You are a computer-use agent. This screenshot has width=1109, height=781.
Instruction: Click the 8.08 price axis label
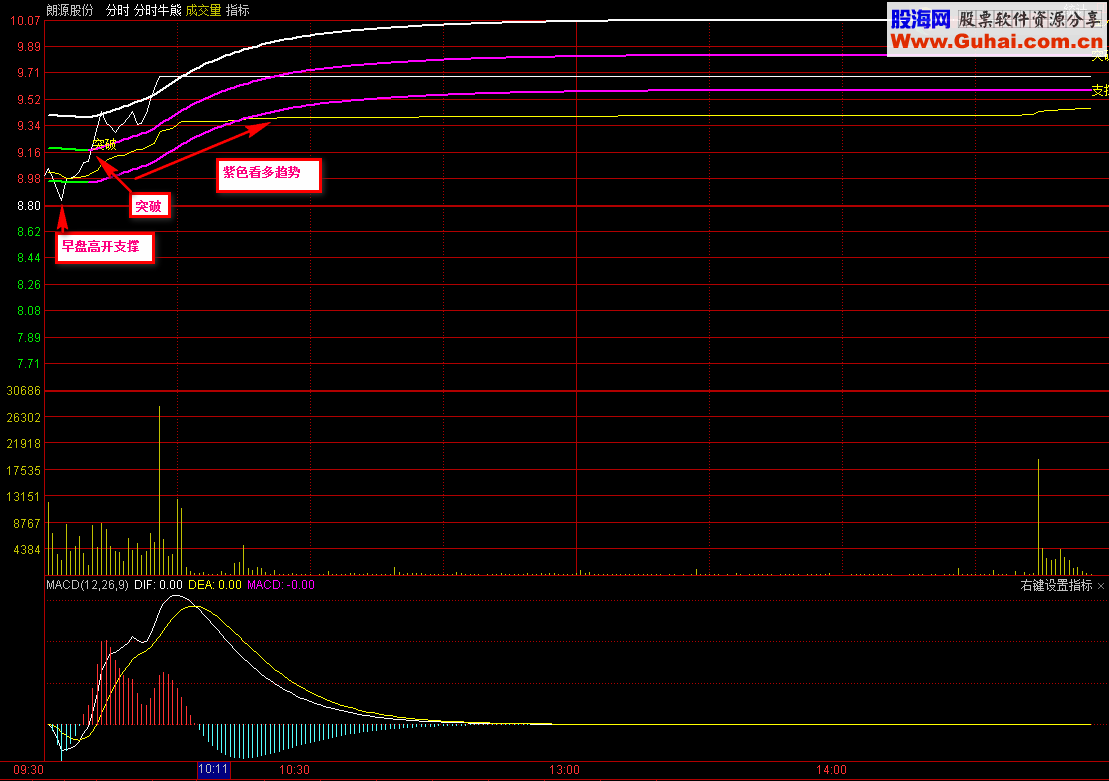click(x=29, y=312)
